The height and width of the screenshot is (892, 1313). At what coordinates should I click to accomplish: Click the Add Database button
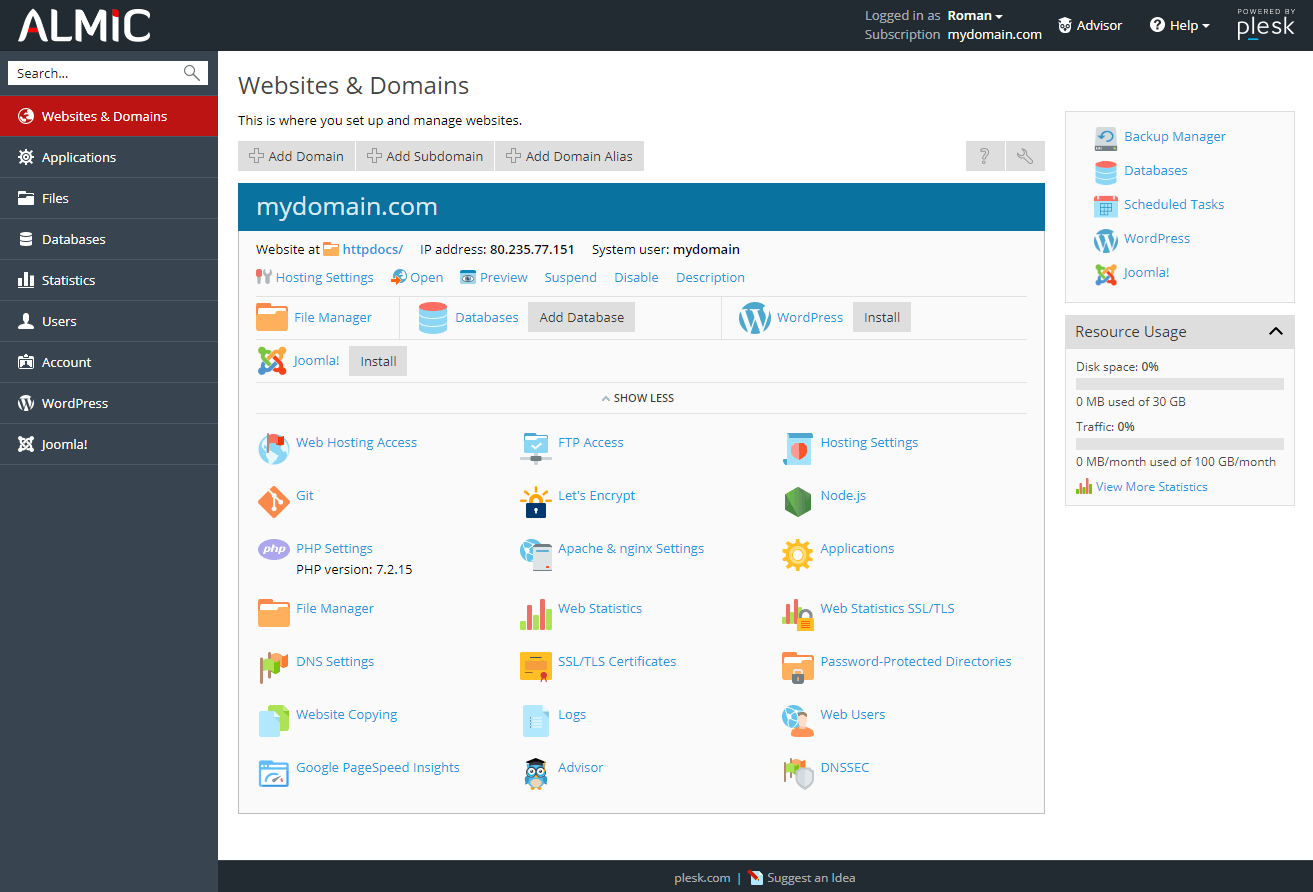coord(581,317)
